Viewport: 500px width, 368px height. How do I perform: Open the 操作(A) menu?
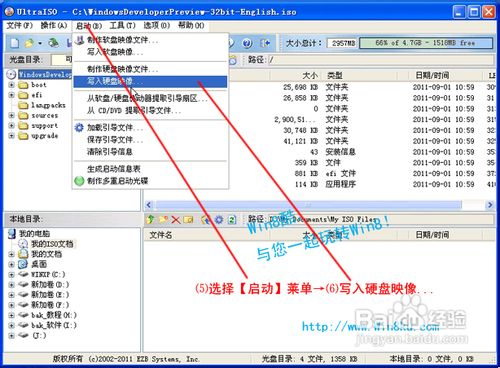[54, 26]
